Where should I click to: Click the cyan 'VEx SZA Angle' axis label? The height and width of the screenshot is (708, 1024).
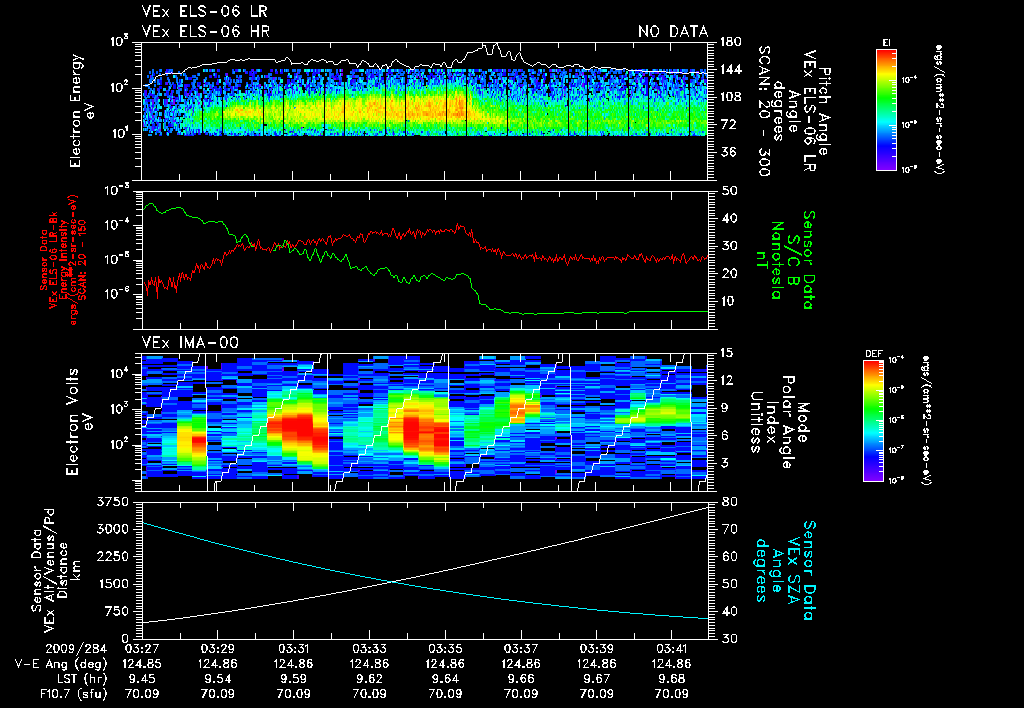pos(785,570)
